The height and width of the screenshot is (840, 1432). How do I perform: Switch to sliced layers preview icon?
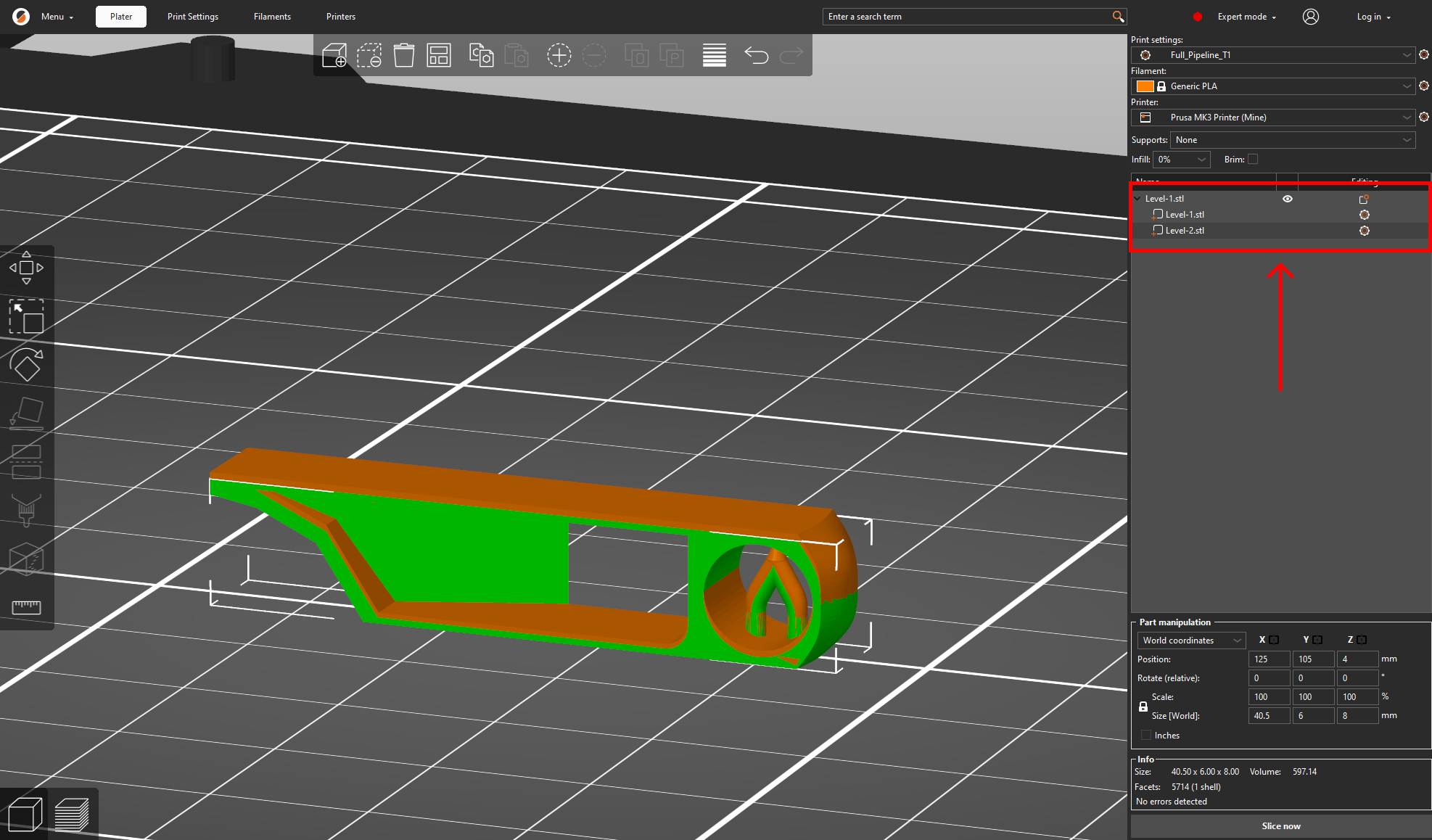(72, 814)
